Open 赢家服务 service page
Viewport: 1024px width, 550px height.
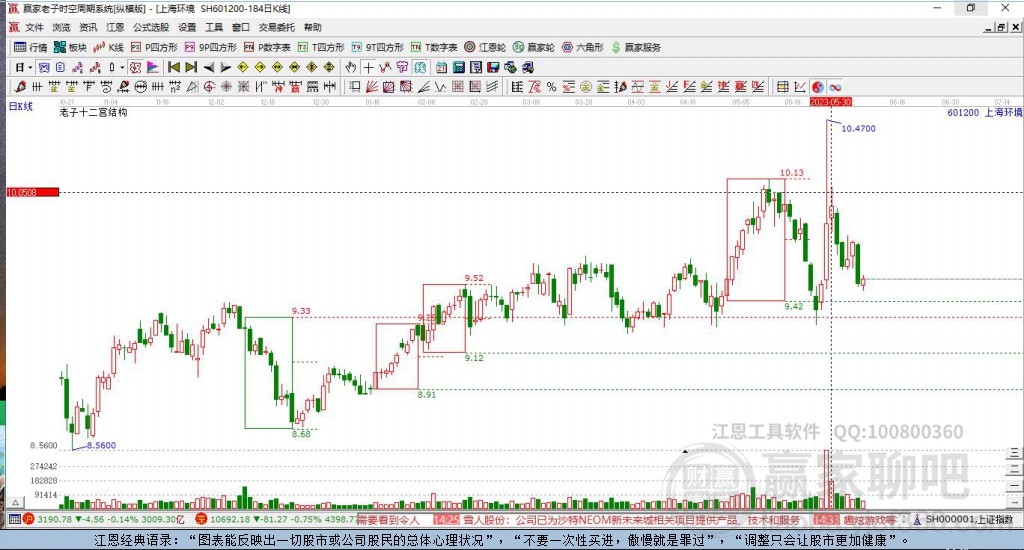click(x=635, y=47)
